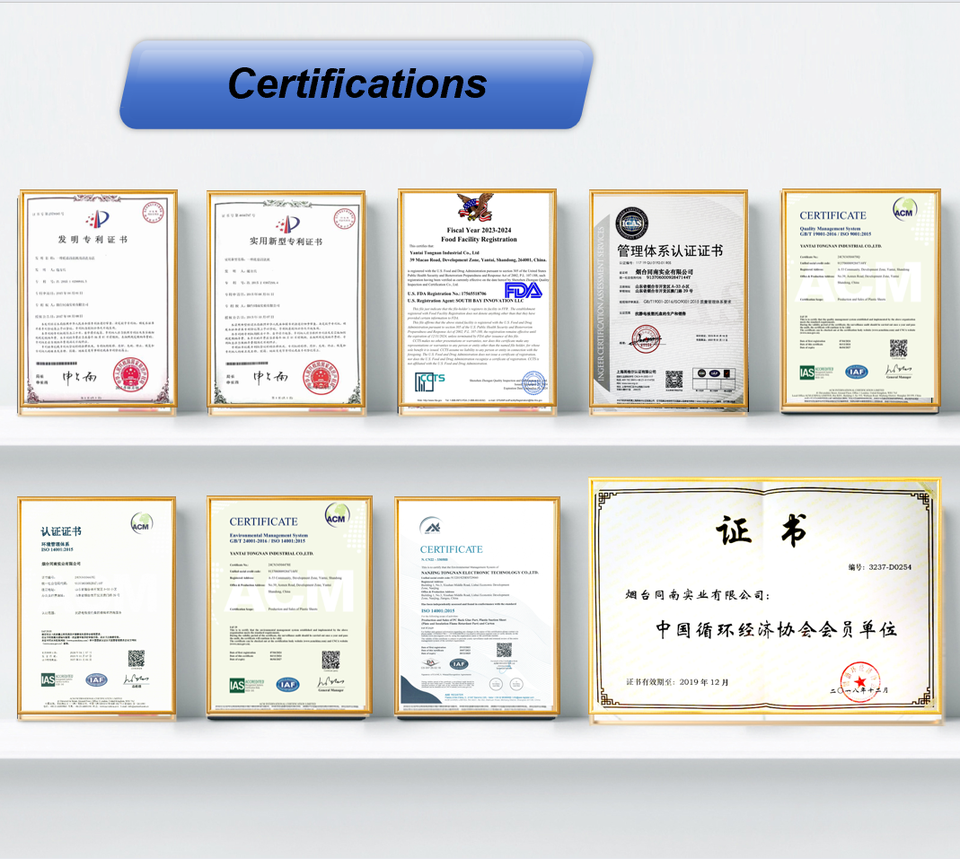This screenshot has width=960, height=859.
Task: Click the QR code on Nanjing Tongnan certificate
Action: [504, 650]
